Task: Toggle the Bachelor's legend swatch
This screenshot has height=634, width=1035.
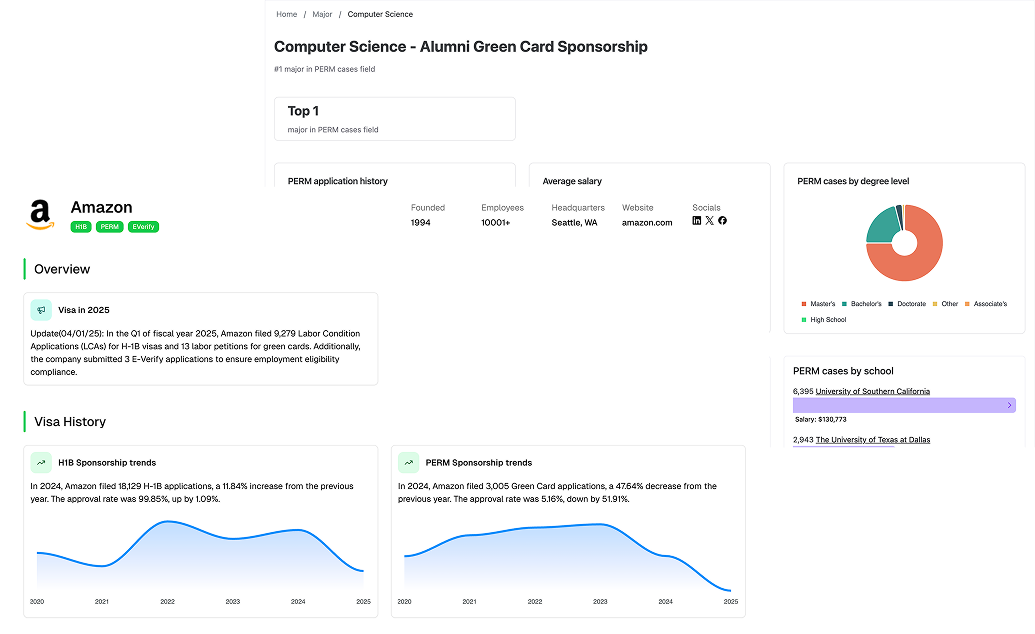Action: (844, 304)
